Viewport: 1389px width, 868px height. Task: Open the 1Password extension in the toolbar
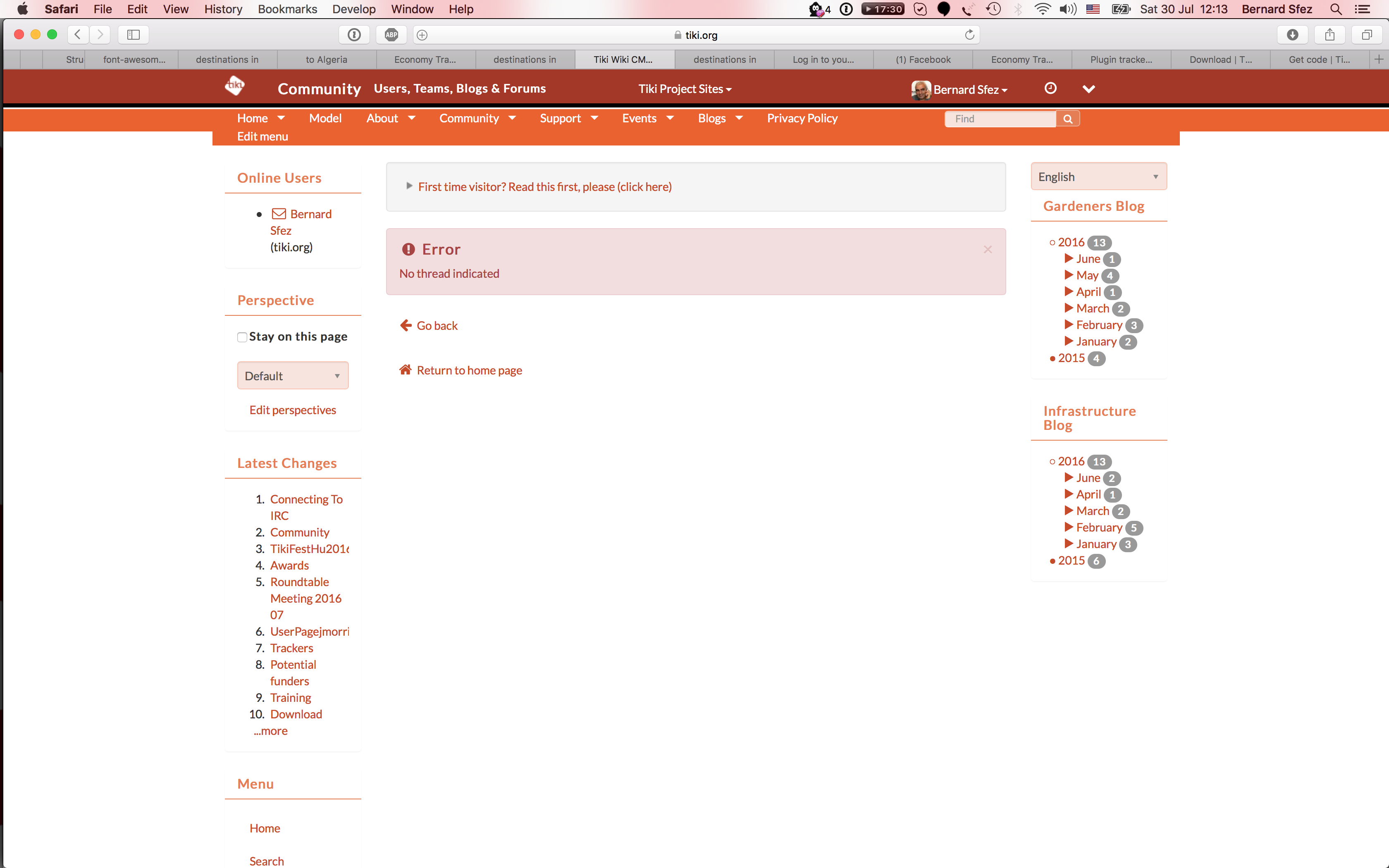coord(354,34)
